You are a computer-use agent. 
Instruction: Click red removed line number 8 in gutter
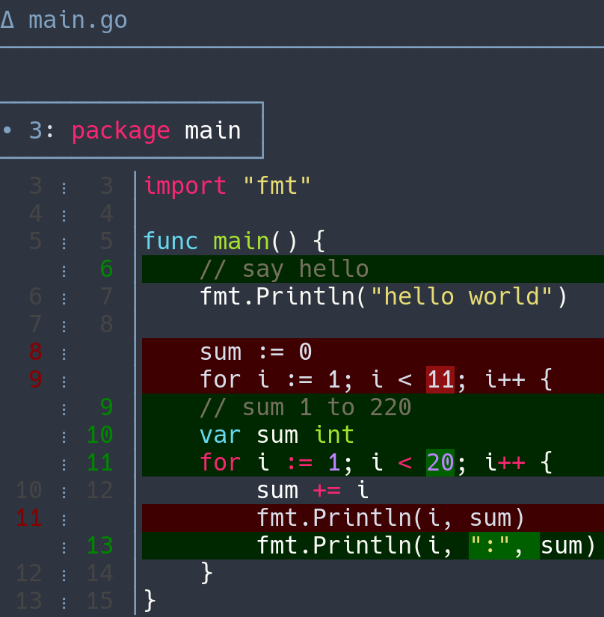tap(36, 352)
